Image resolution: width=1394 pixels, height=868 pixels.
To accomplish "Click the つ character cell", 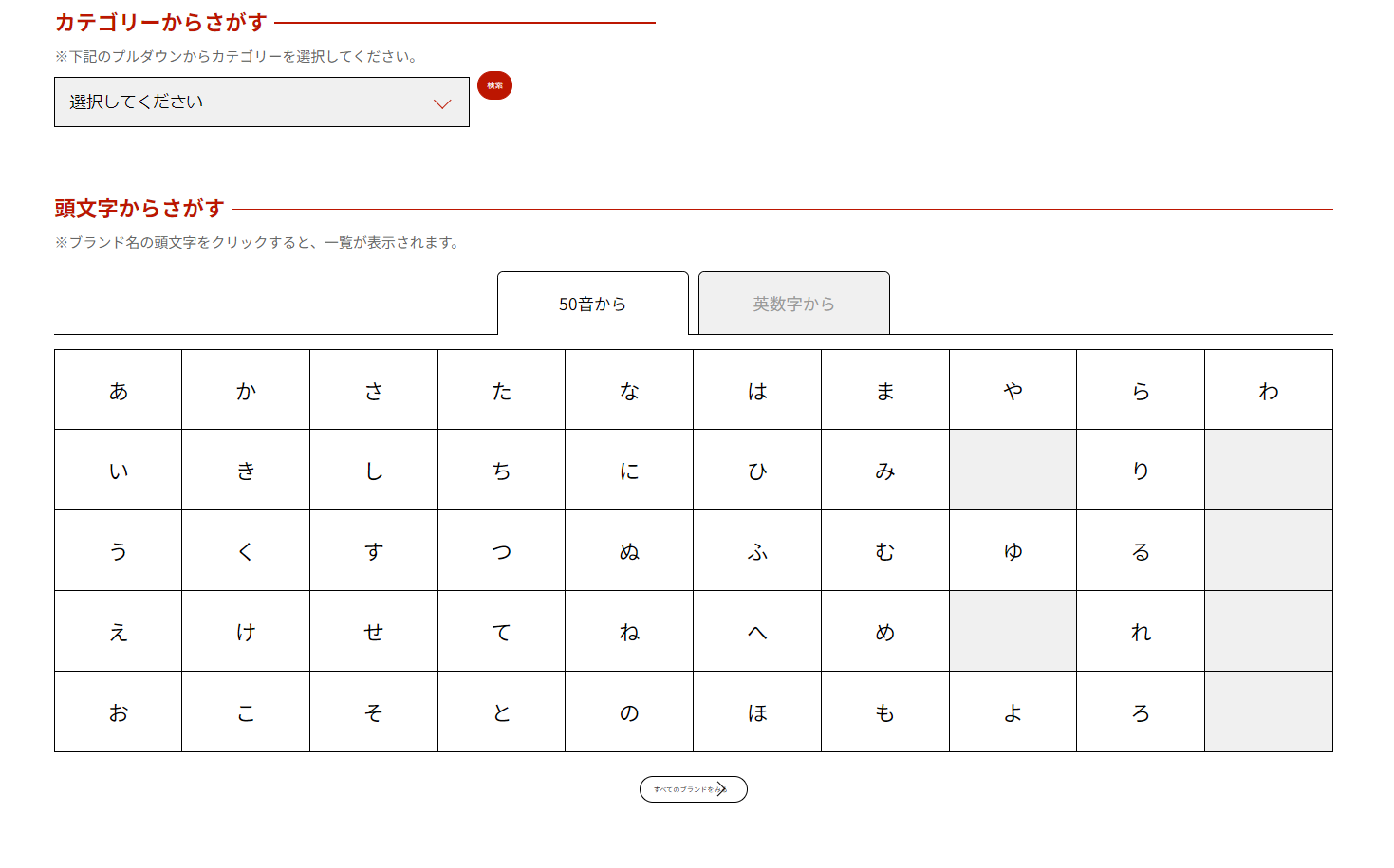I will coord(501,551).
